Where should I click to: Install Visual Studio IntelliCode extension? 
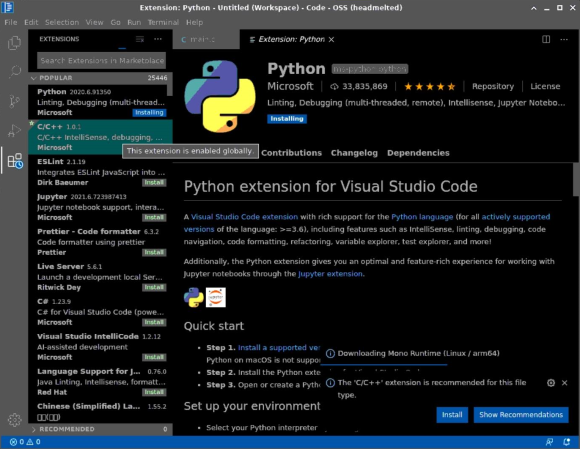click(154, 357)
